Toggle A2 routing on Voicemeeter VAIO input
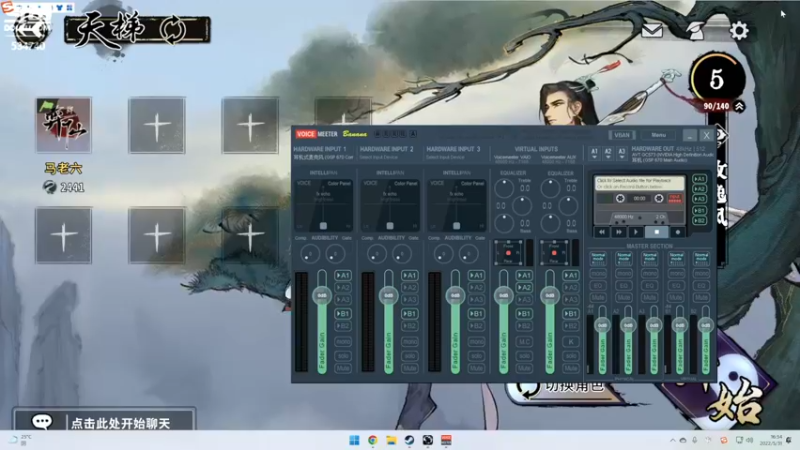 [524, 288]
